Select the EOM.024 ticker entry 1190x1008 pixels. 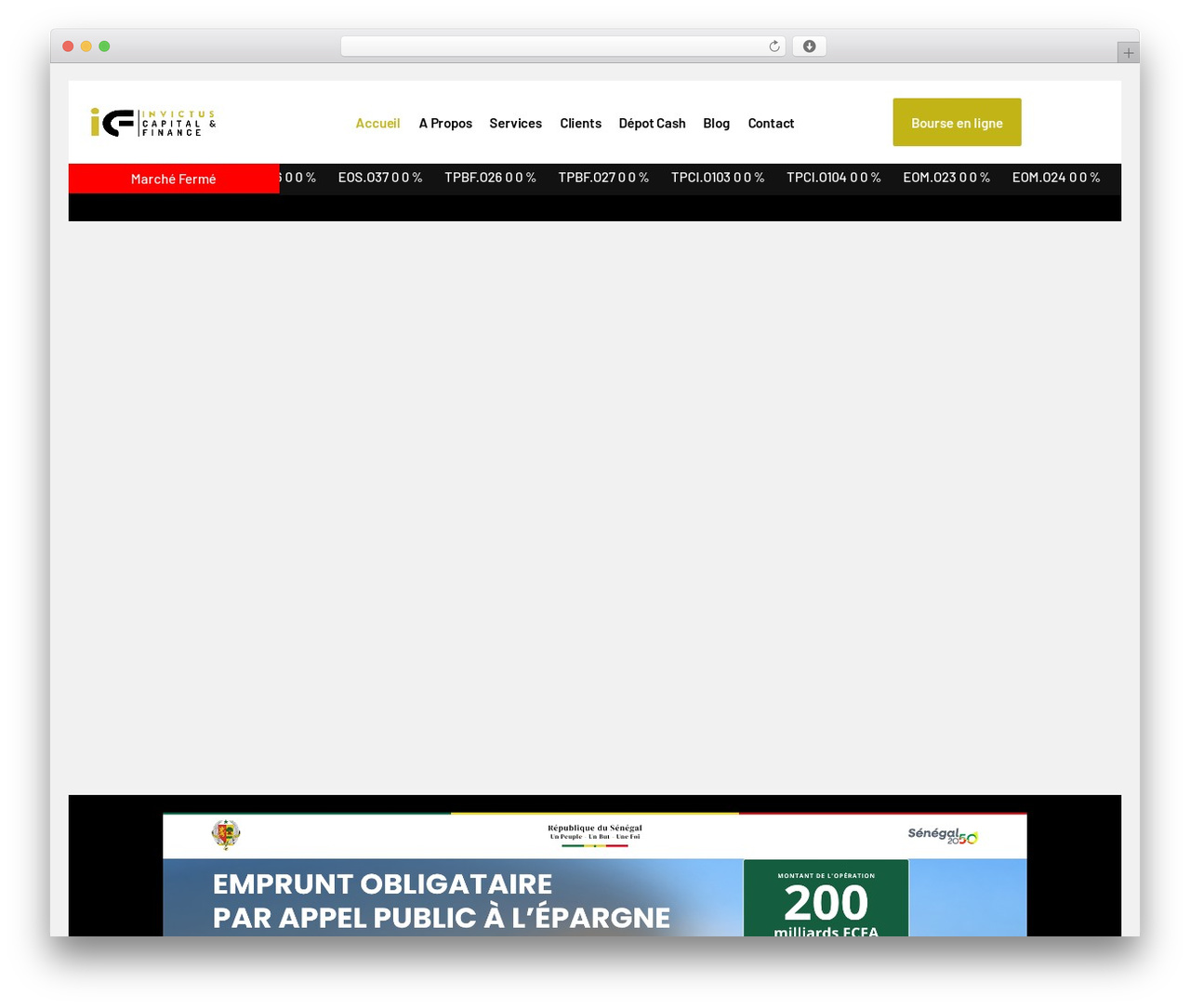(1056, 177)
